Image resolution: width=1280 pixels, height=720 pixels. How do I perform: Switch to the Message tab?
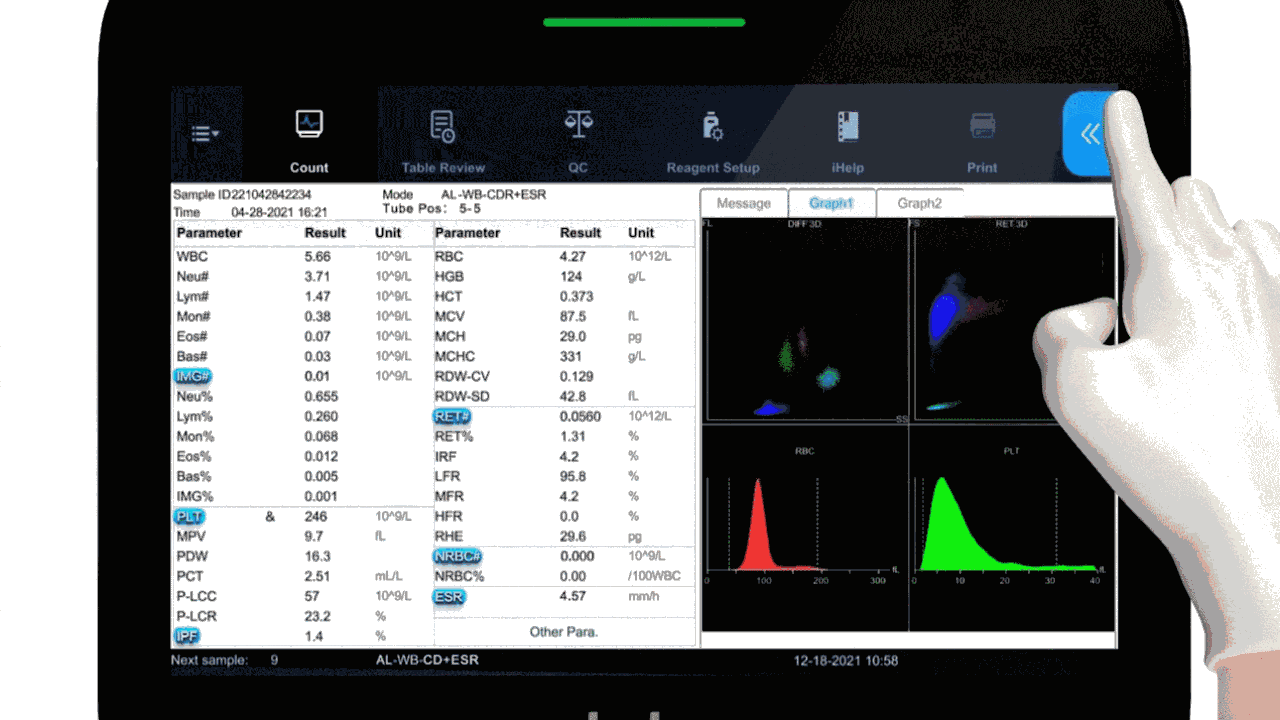pos(744,203)
